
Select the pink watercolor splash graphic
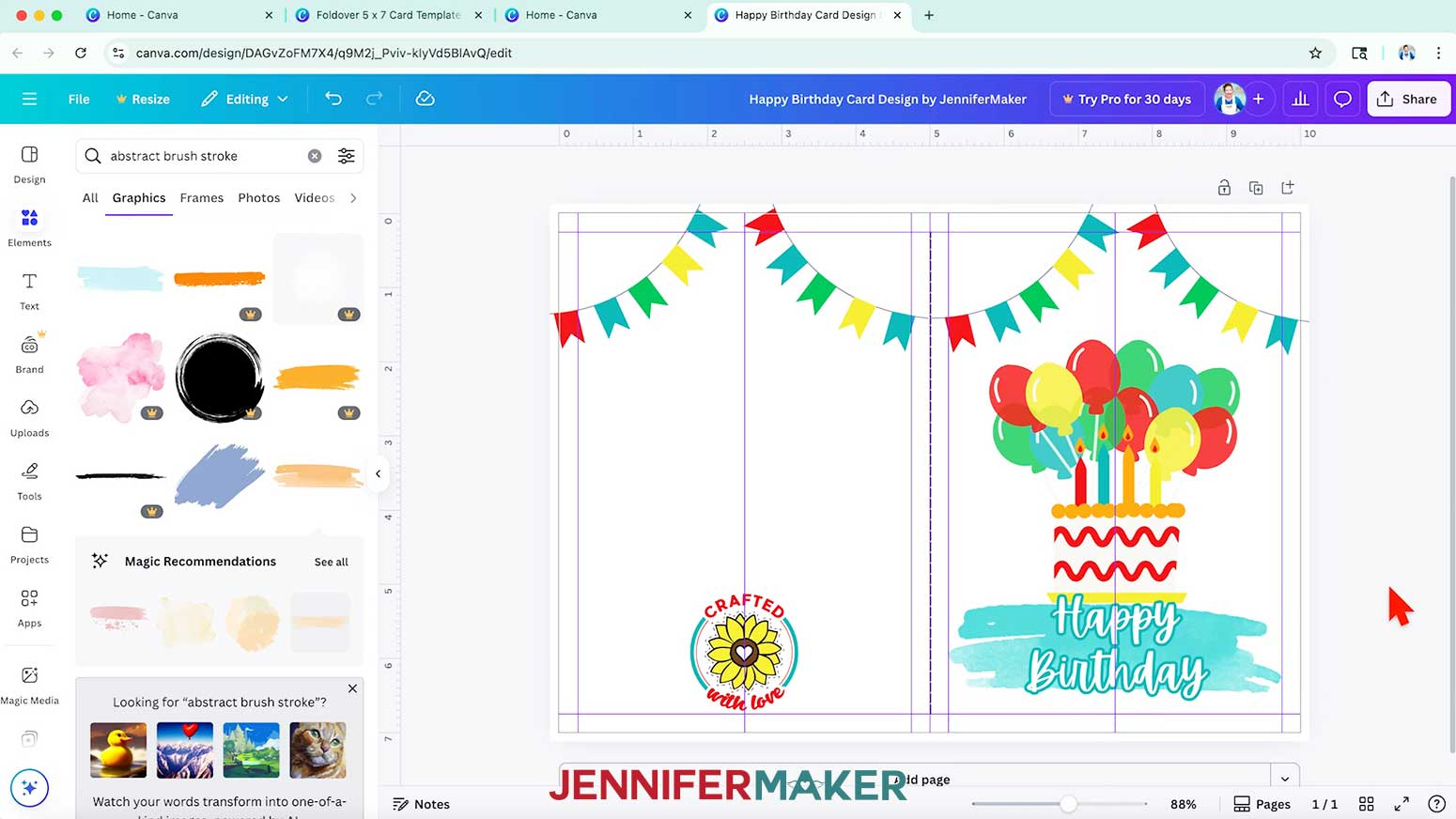(x=120, y=377)
